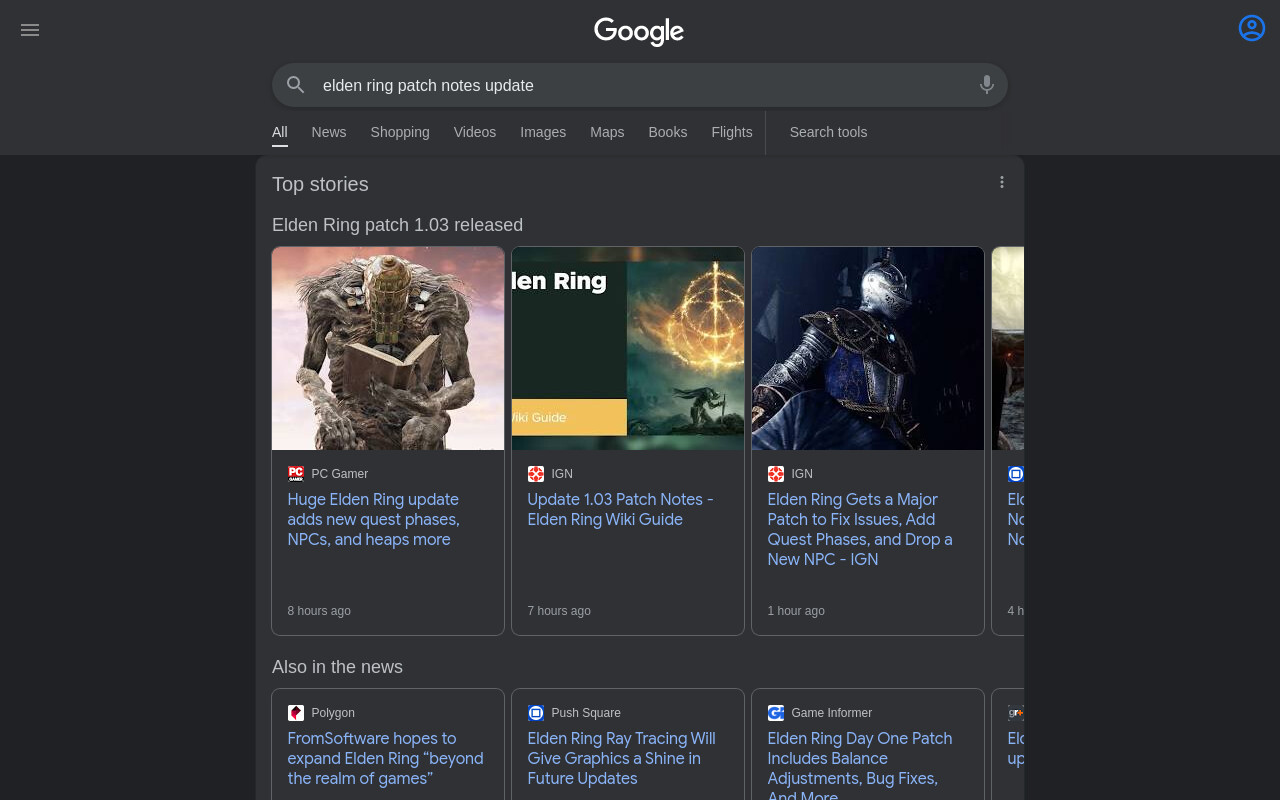
Task: Click the Google logo
Action: pyautogui.click(x=639, y=31)
